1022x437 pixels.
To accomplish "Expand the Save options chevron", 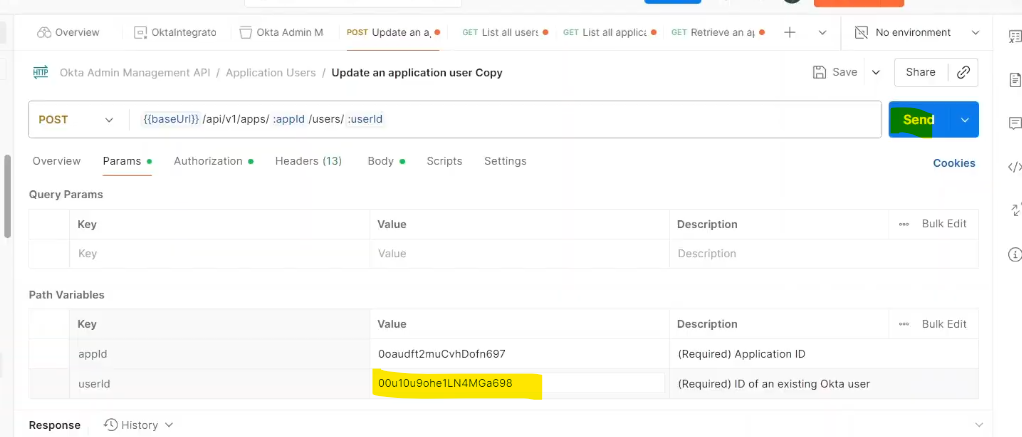I will [x=875, y=72].
